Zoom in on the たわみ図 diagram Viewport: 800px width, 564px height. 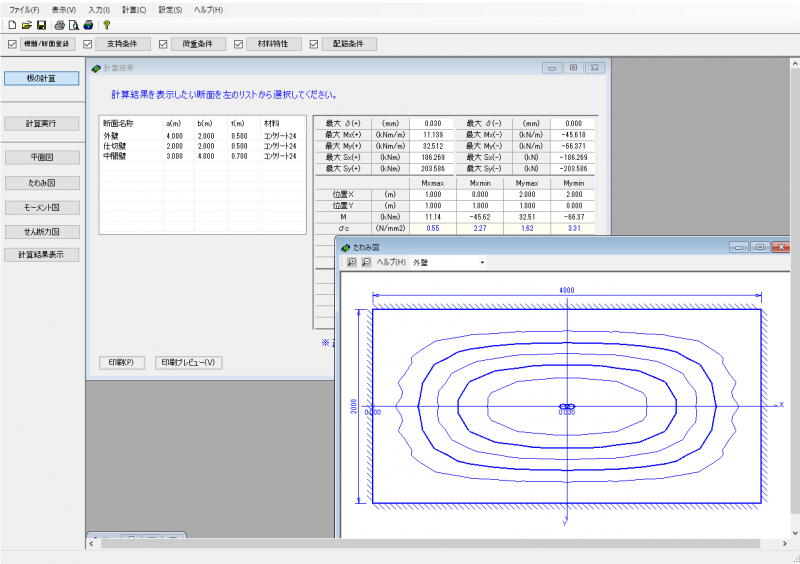(x=352, y=262)
